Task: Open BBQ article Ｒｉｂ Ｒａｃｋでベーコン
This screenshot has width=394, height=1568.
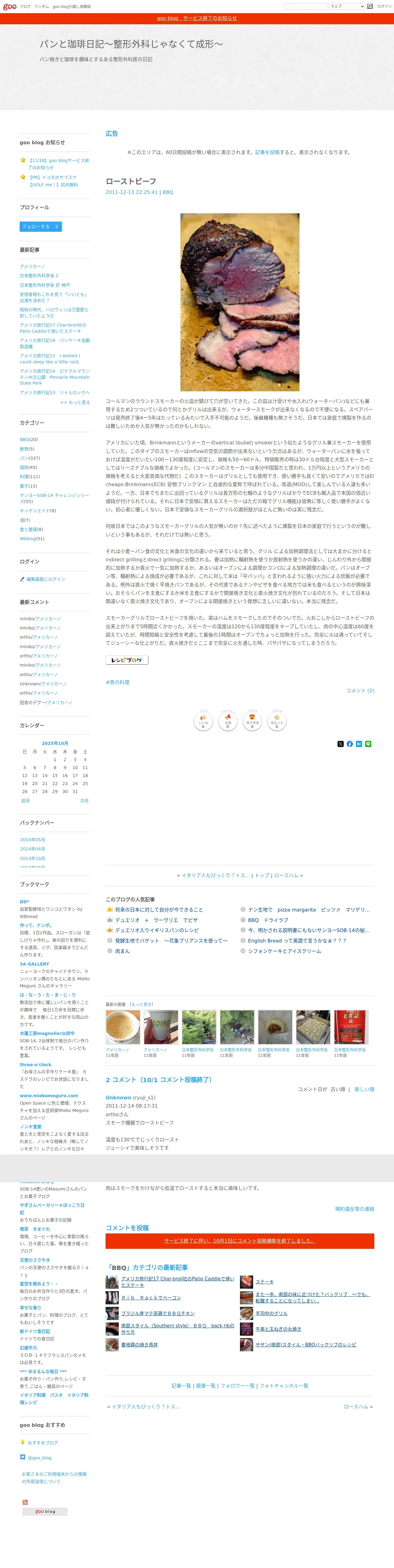Action: [151, 1298]
